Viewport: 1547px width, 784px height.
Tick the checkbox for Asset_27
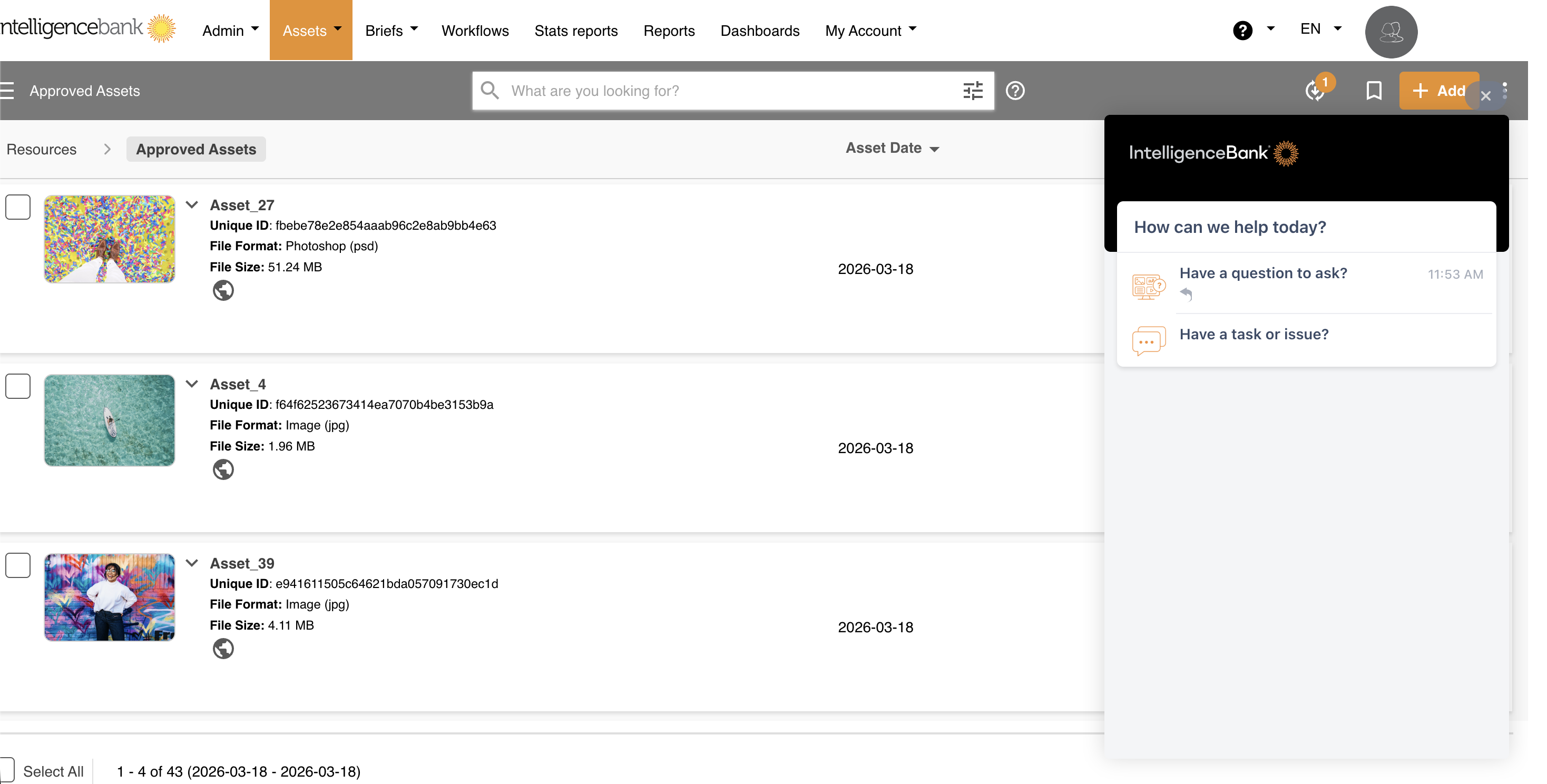pos(18,207)
